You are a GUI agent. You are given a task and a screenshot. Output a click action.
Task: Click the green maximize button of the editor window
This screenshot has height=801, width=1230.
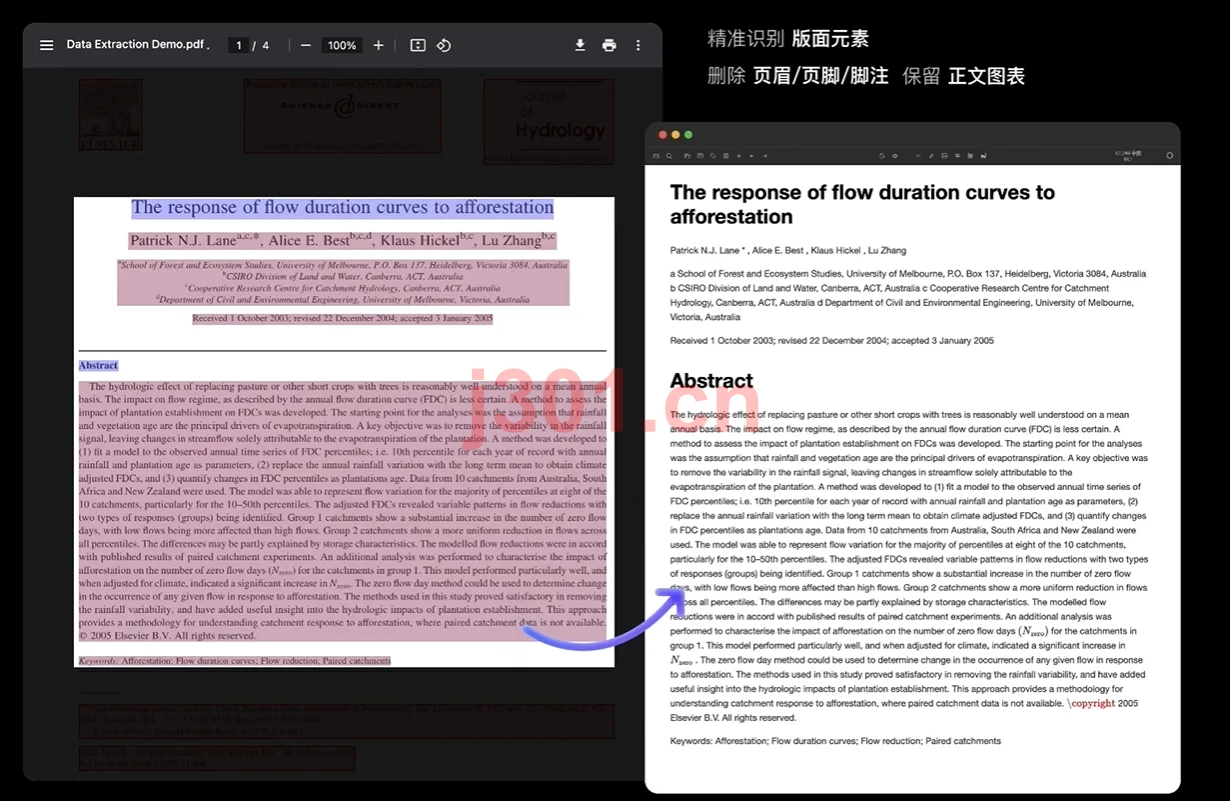tap(688, 134)
